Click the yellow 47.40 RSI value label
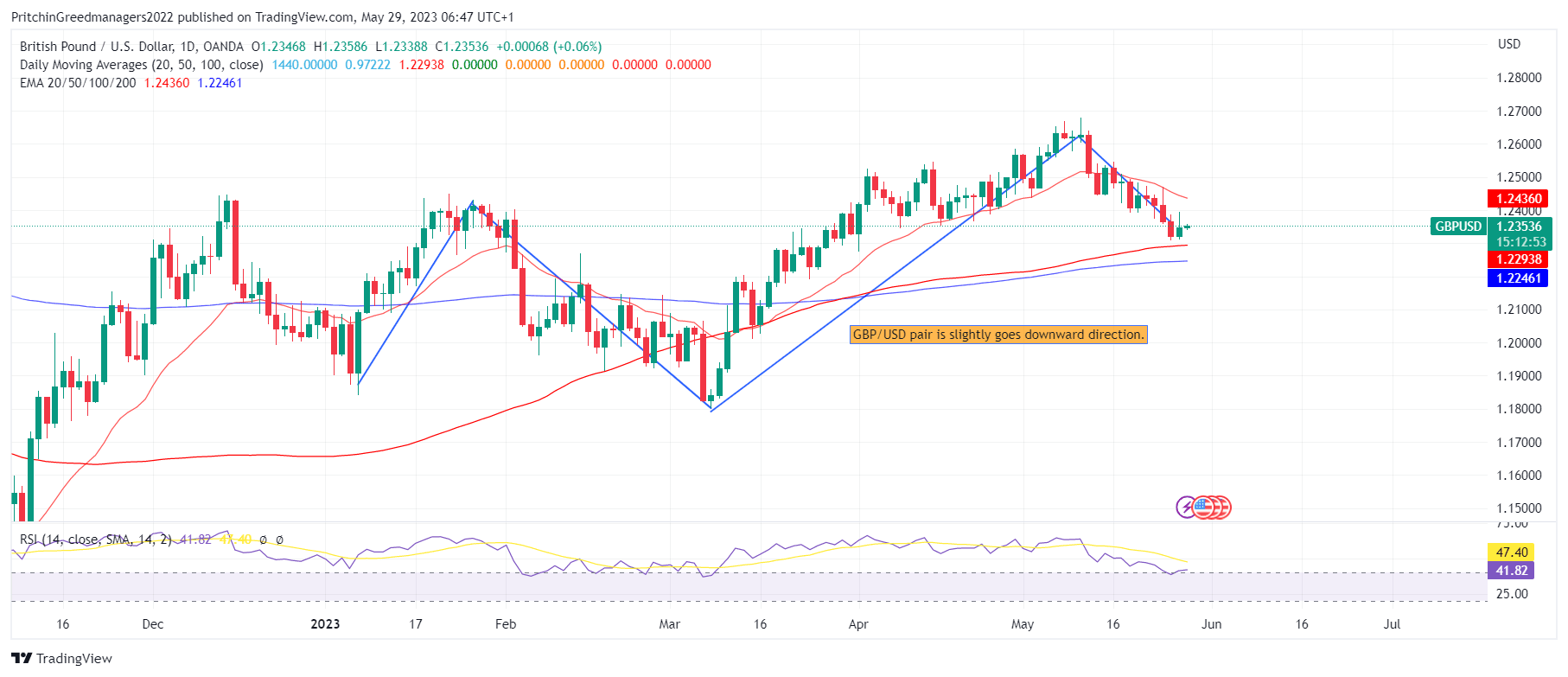 [1512, 552]
